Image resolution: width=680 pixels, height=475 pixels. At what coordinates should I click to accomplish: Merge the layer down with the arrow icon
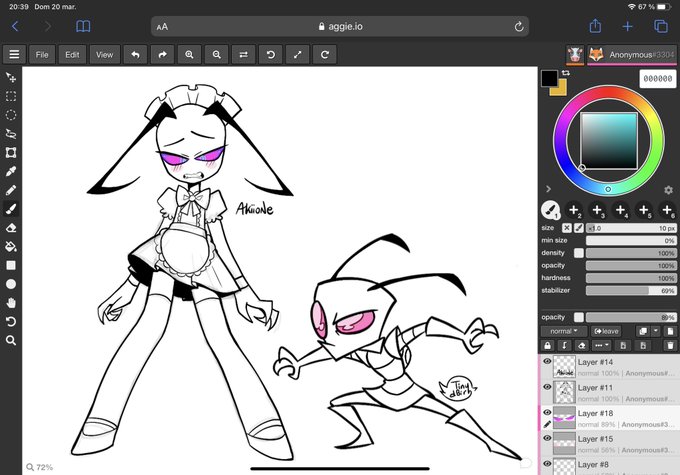click(564, 346)
